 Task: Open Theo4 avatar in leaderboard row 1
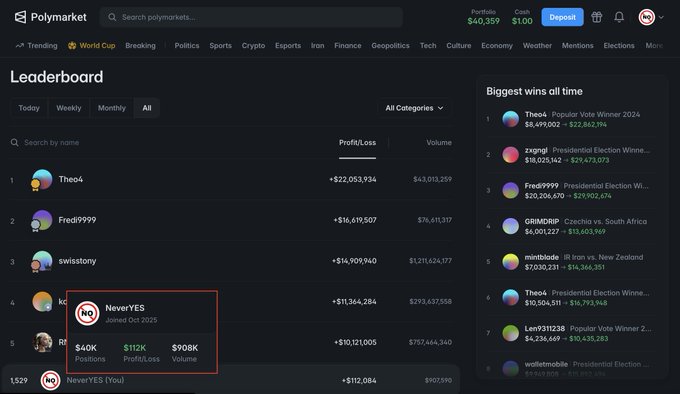(42, 179)
